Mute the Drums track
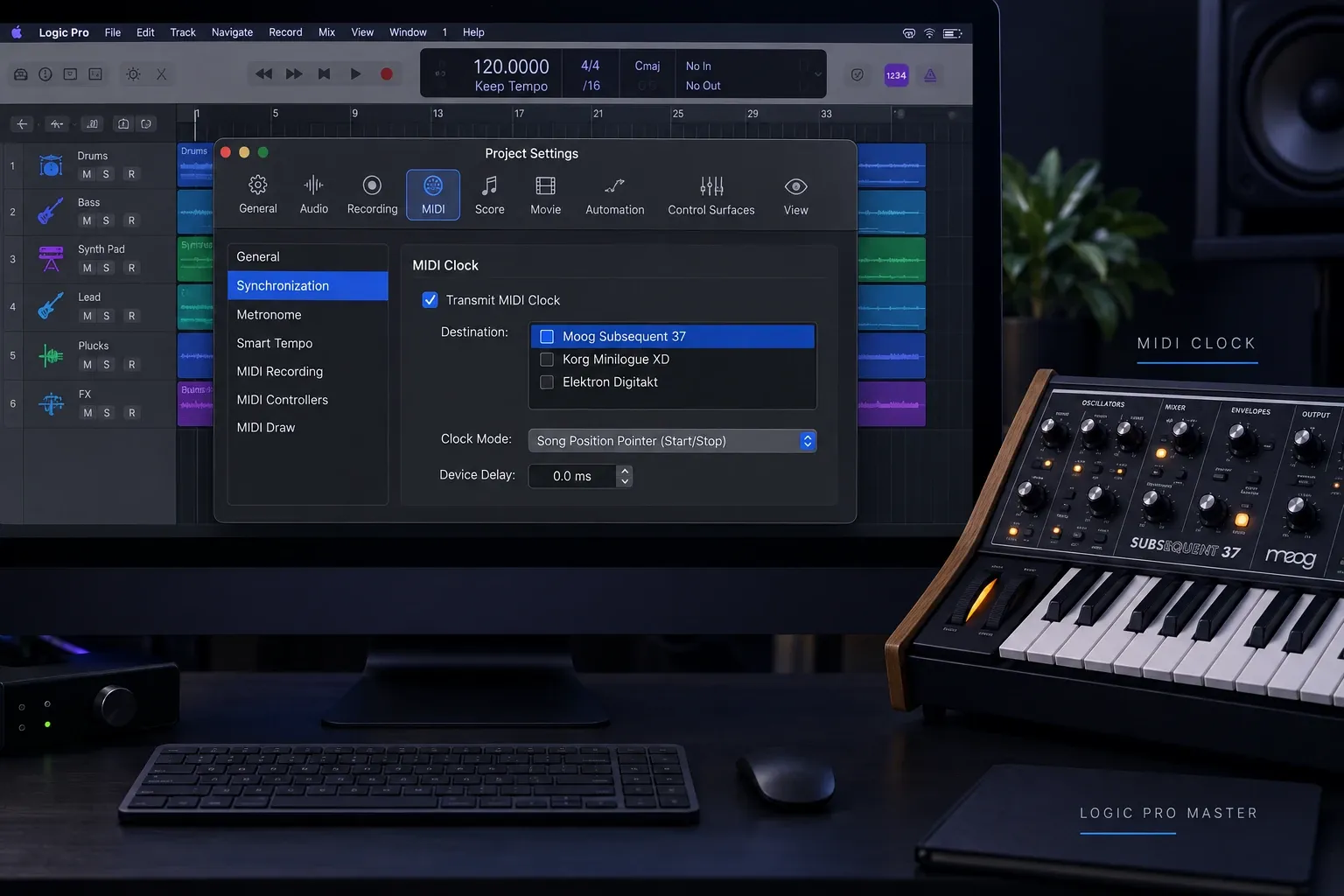This screenshot has height=896, width=1344. [87, 174]
